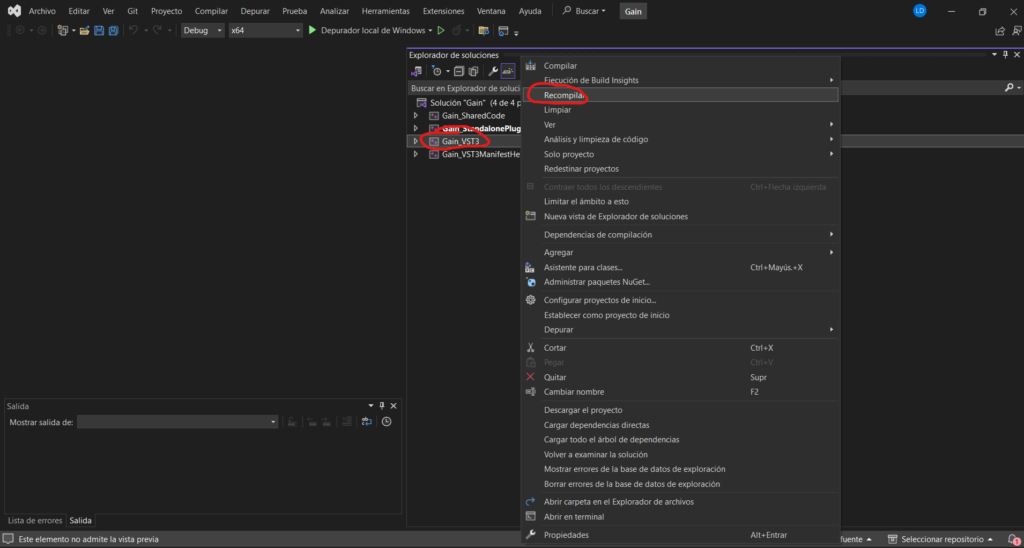Pin the Salida panel

383,406
